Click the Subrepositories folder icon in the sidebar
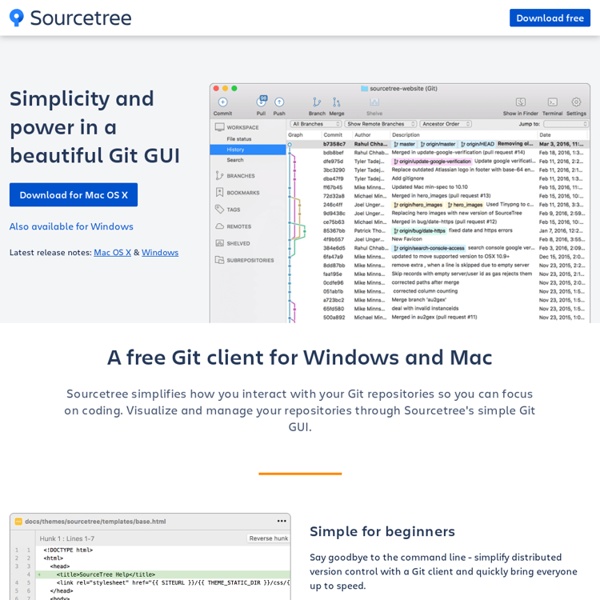The image size is (600, 600). pos(219,260)
